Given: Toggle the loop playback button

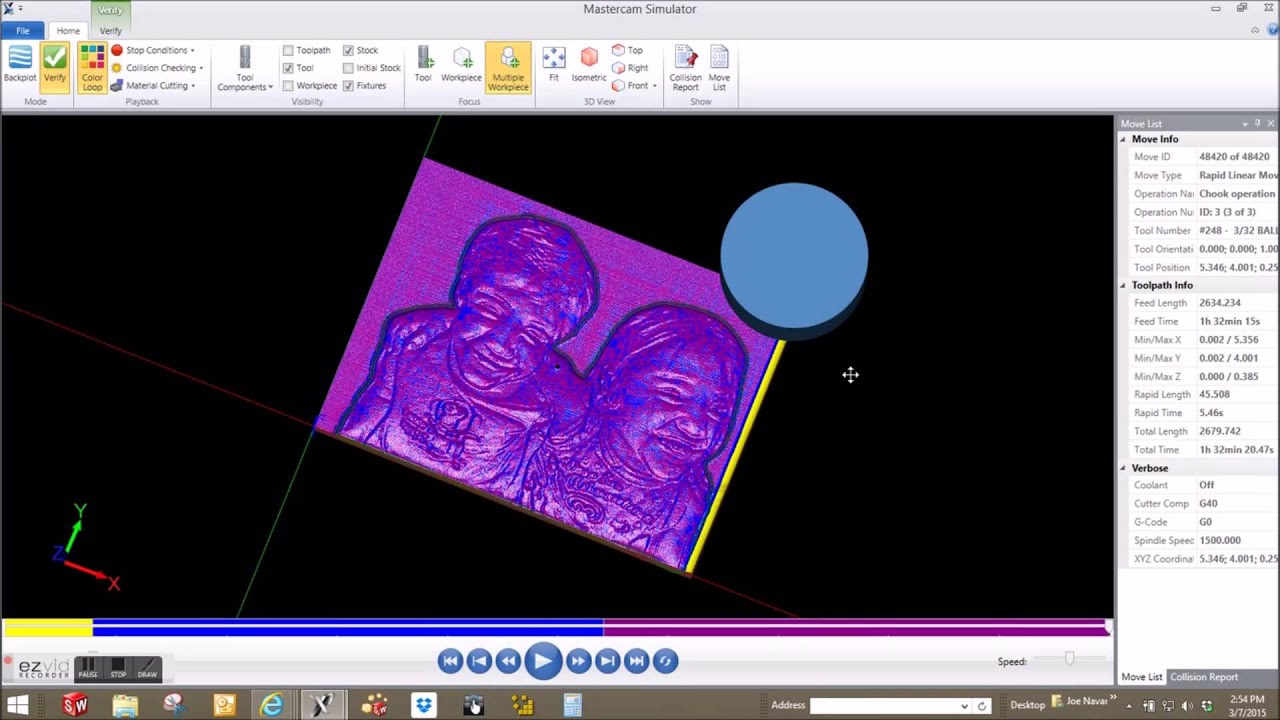Looking at the screenshot, I should (665, 661).
